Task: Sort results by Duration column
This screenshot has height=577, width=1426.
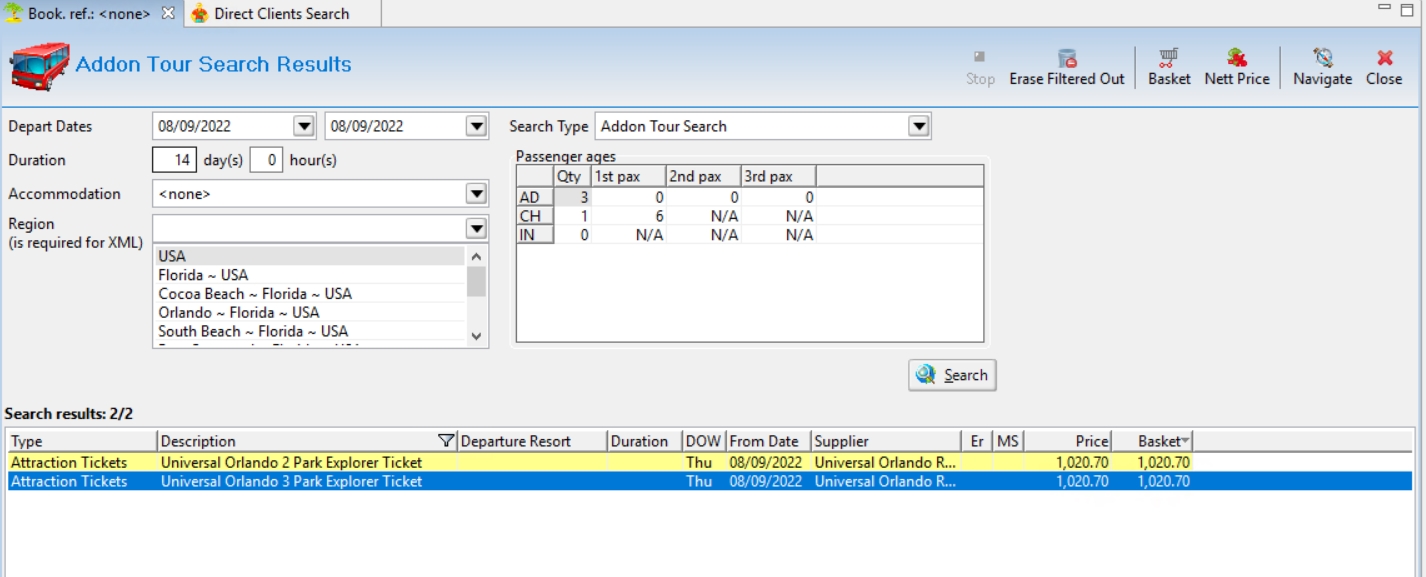Action: tap(643, 441)
